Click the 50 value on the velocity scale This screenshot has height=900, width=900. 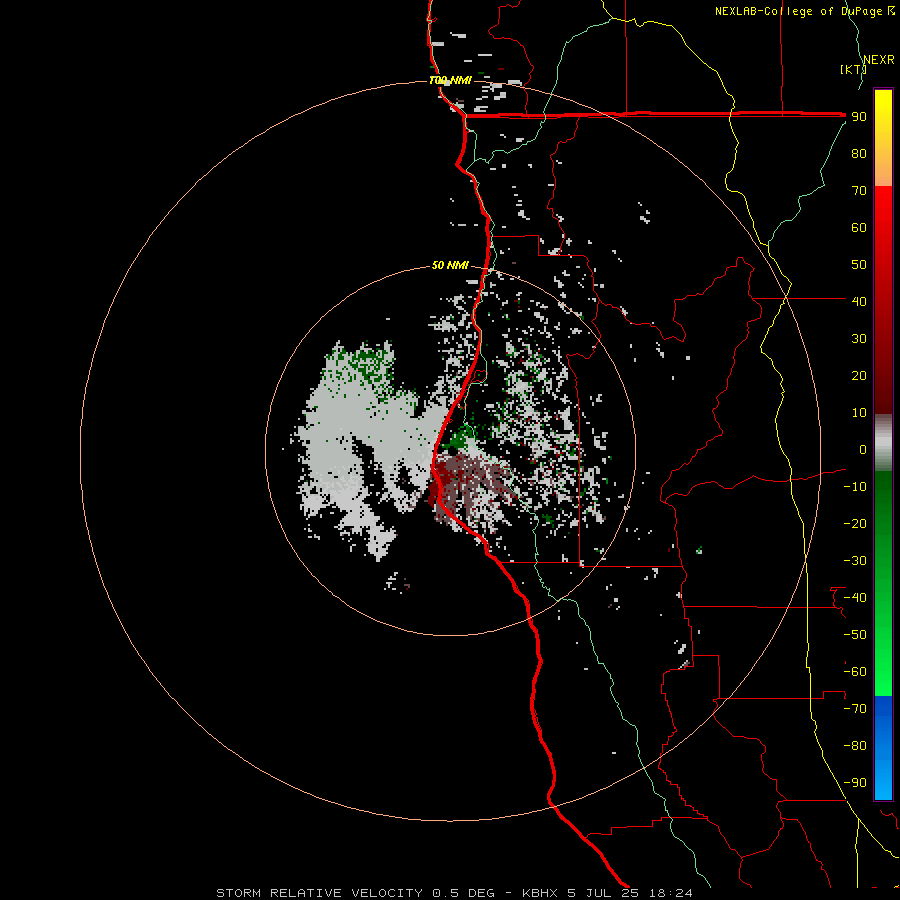pos(859,265)
